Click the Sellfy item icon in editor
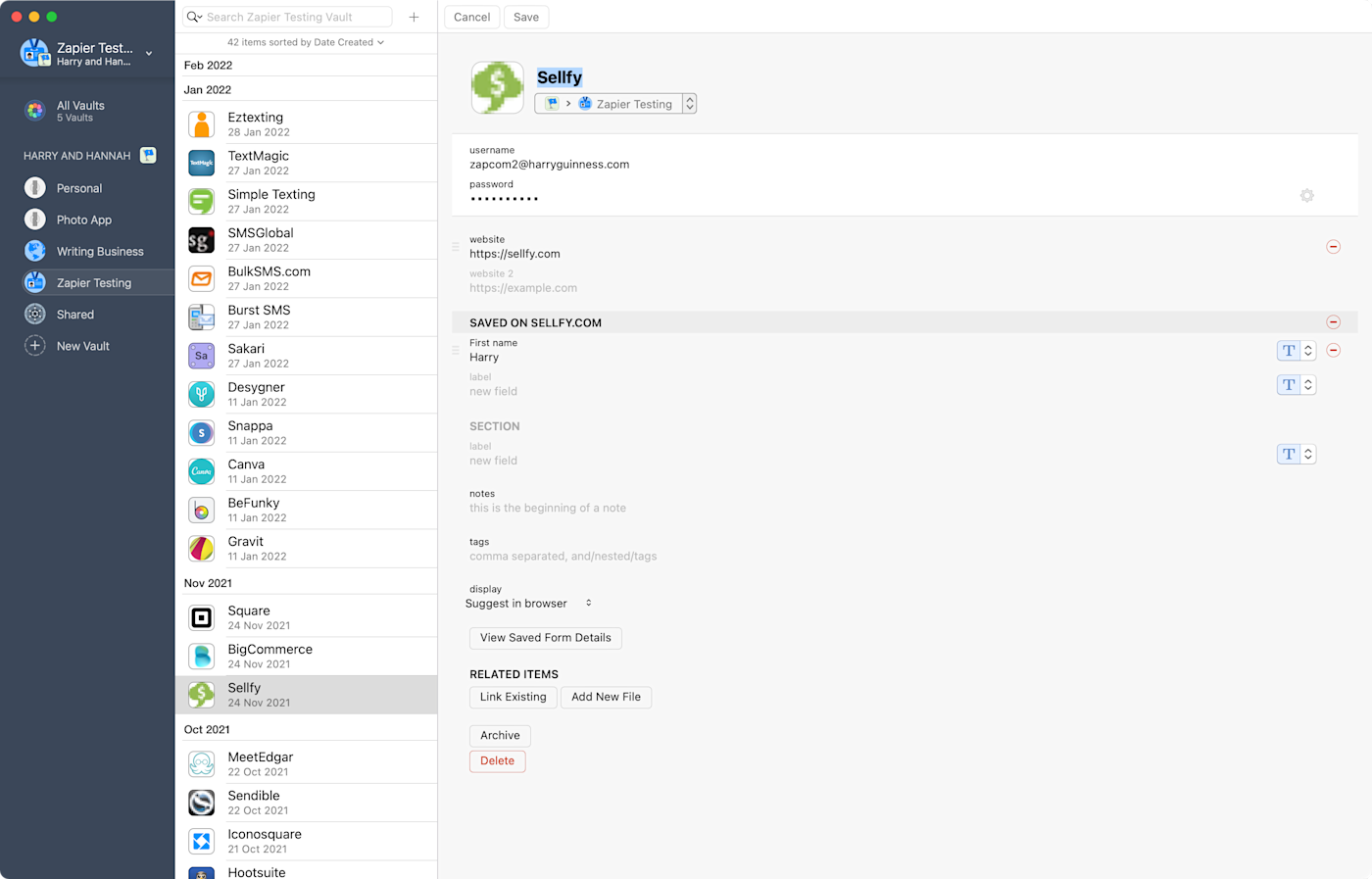This screenshot has width=1372, height=879. (x=498, y=88)
